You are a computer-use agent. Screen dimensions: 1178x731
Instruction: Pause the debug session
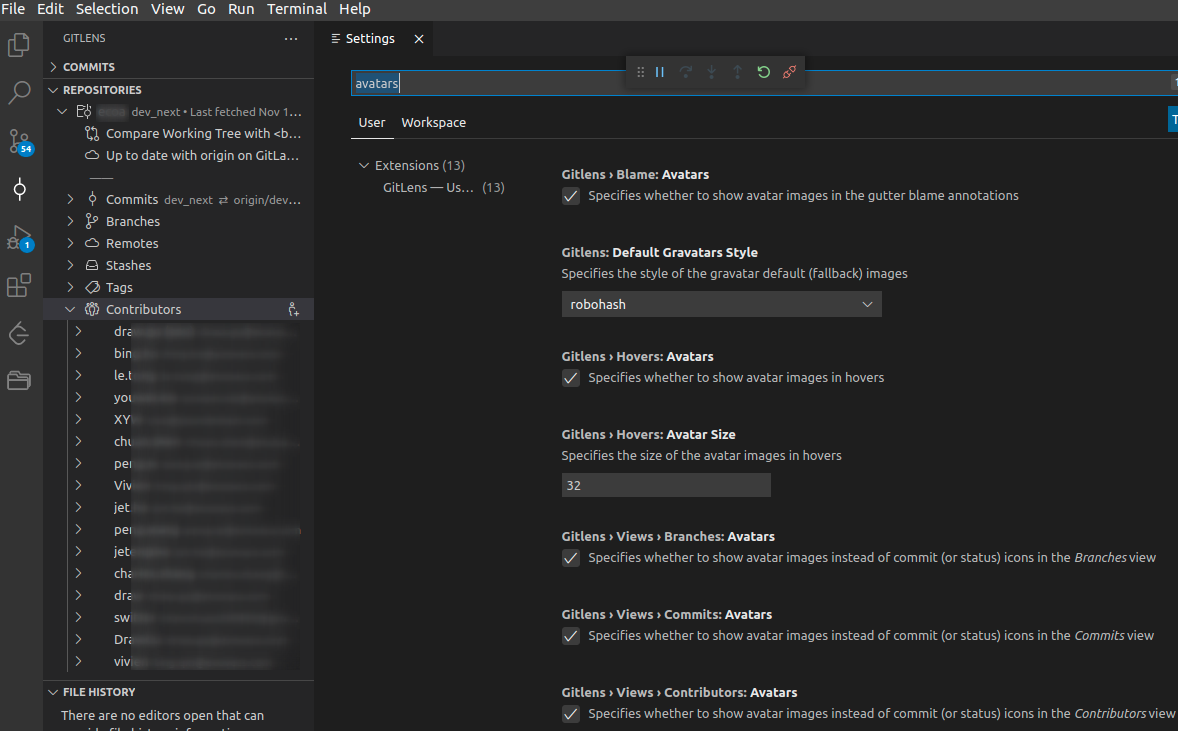660,72
